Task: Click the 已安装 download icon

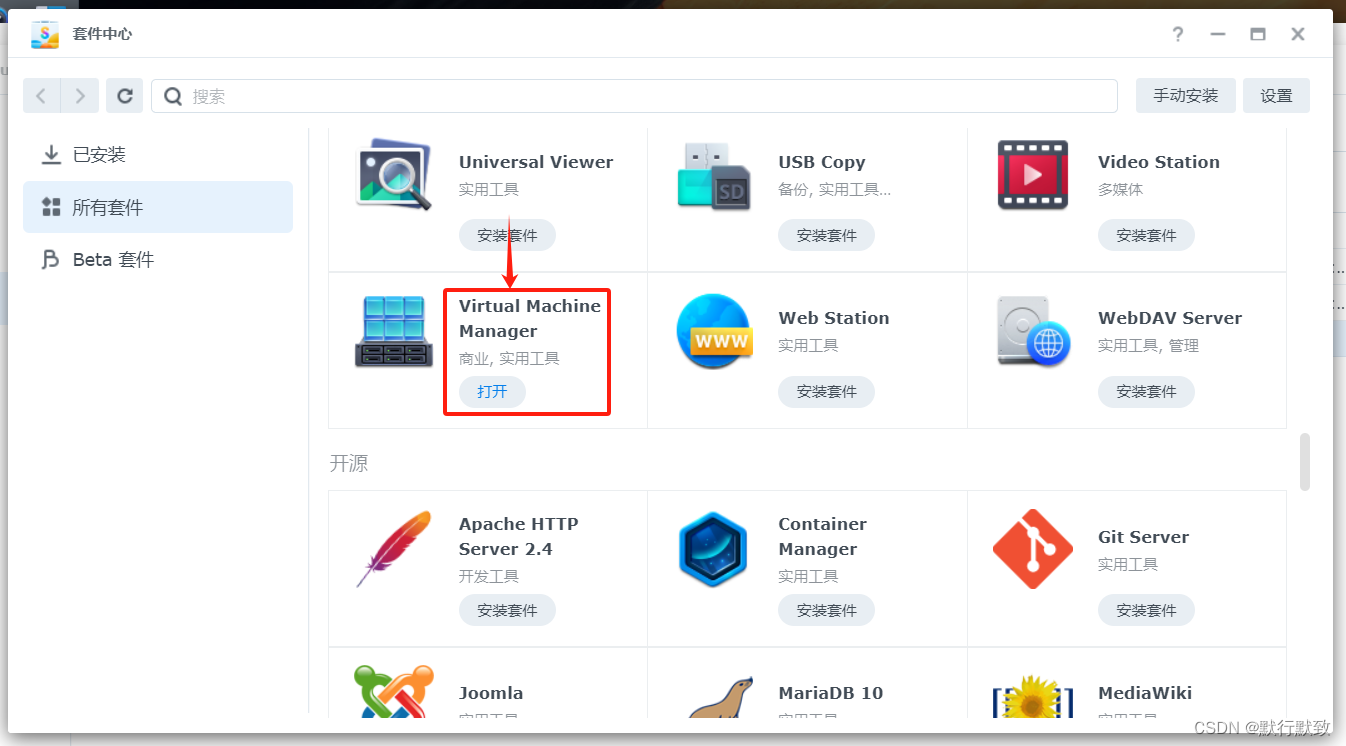Action: click(x=51, y=155)
